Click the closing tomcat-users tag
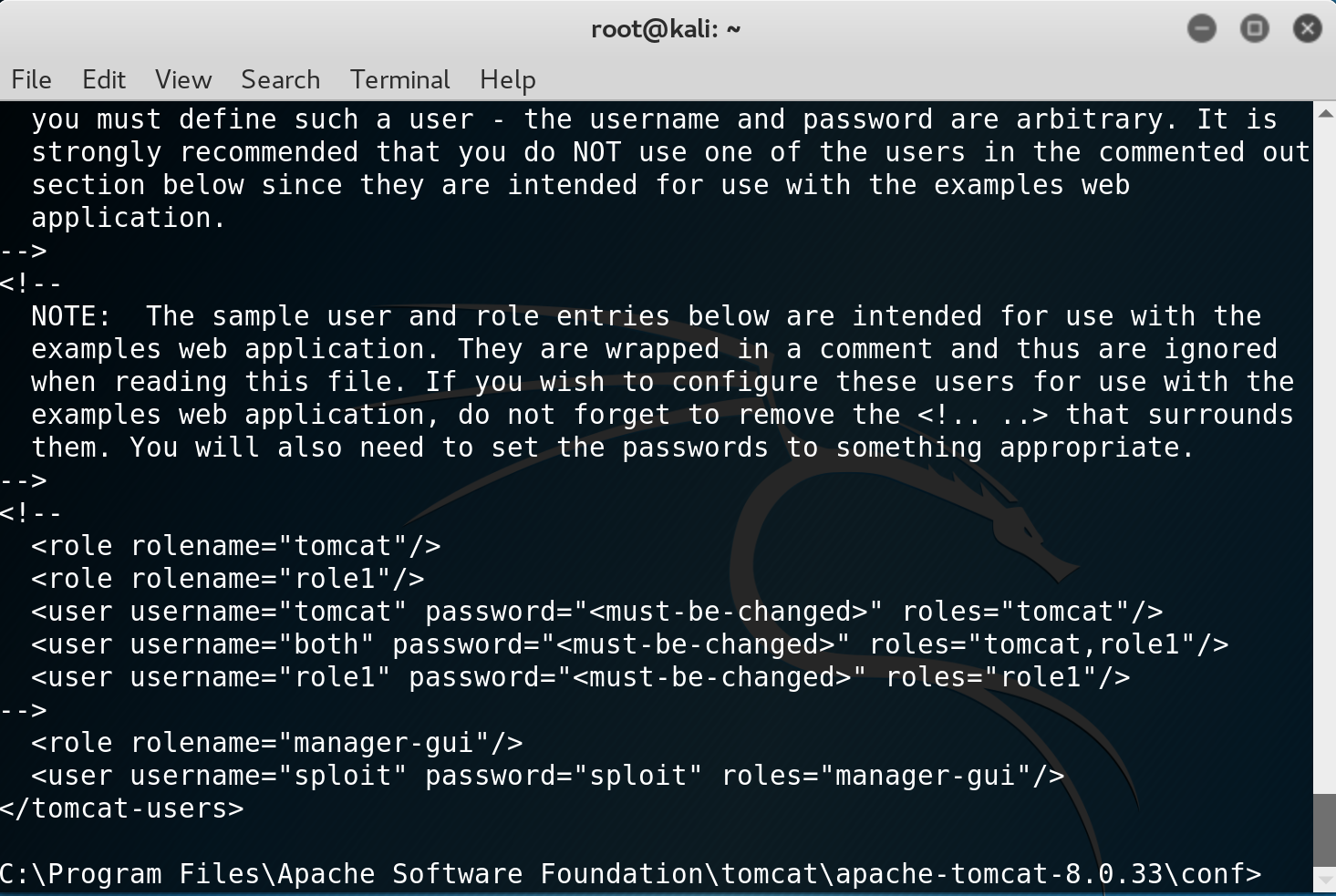This screenshot has width=1336, height=896. pyautogui.click(x=122, y=808)
